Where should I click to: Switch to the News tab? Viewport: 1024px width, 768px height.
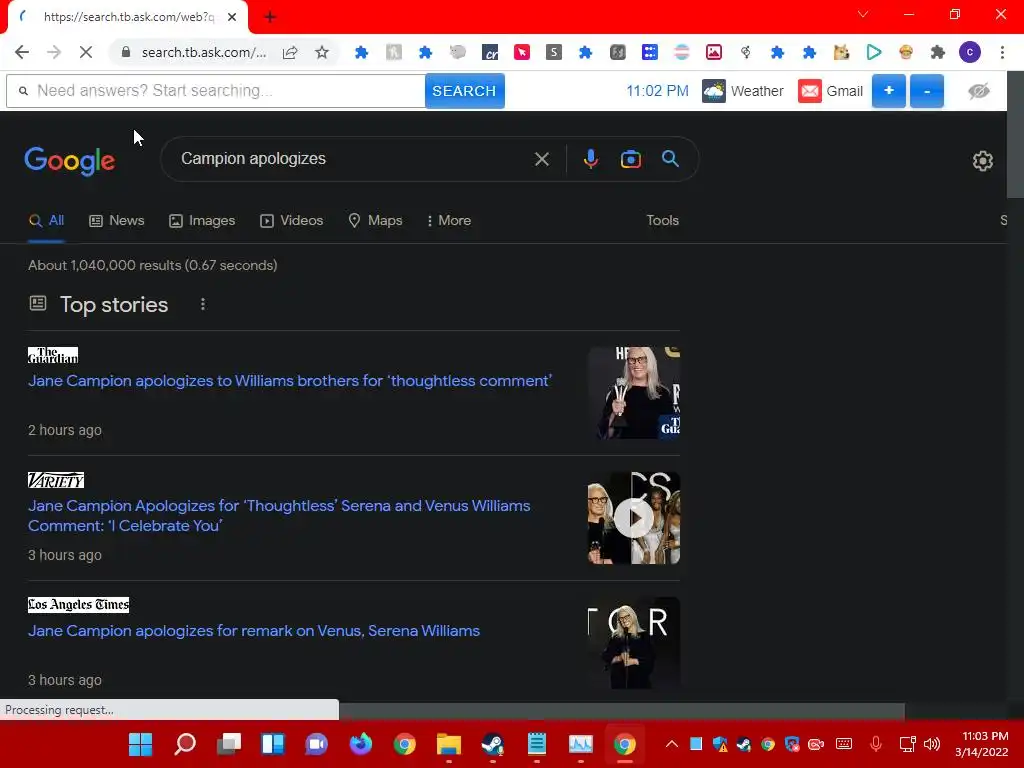pos(117,221)
